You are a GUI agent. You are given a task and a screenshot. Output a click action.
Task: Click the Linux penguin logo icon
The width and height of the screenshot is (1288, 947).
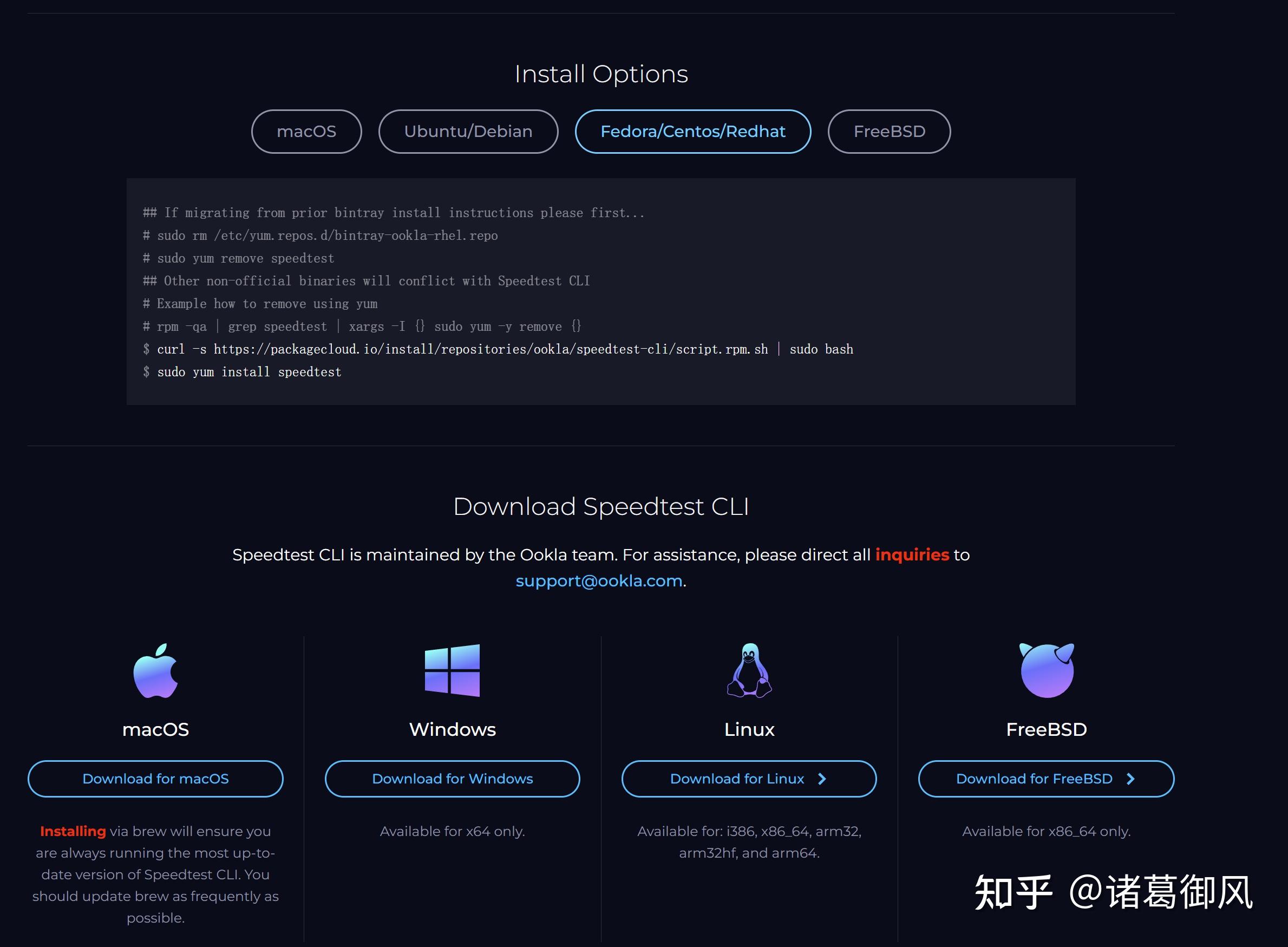pos(749,671)
